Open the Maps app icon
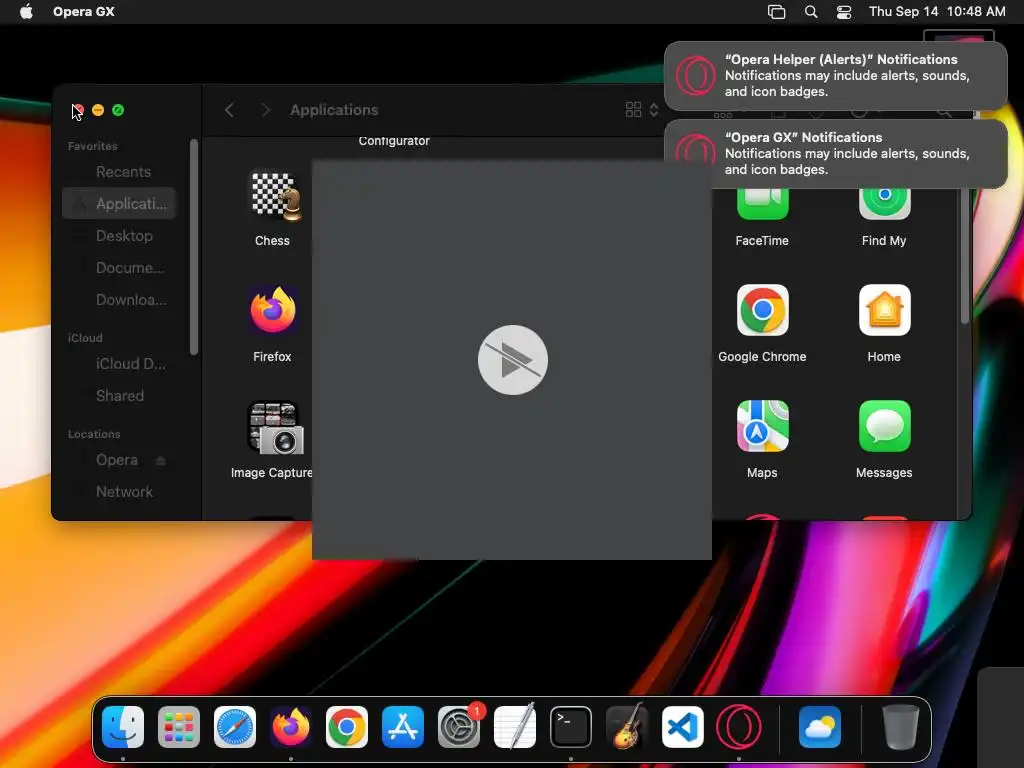Image resolution: width=1024 pixels, height=768 pixels. (762, 426)
